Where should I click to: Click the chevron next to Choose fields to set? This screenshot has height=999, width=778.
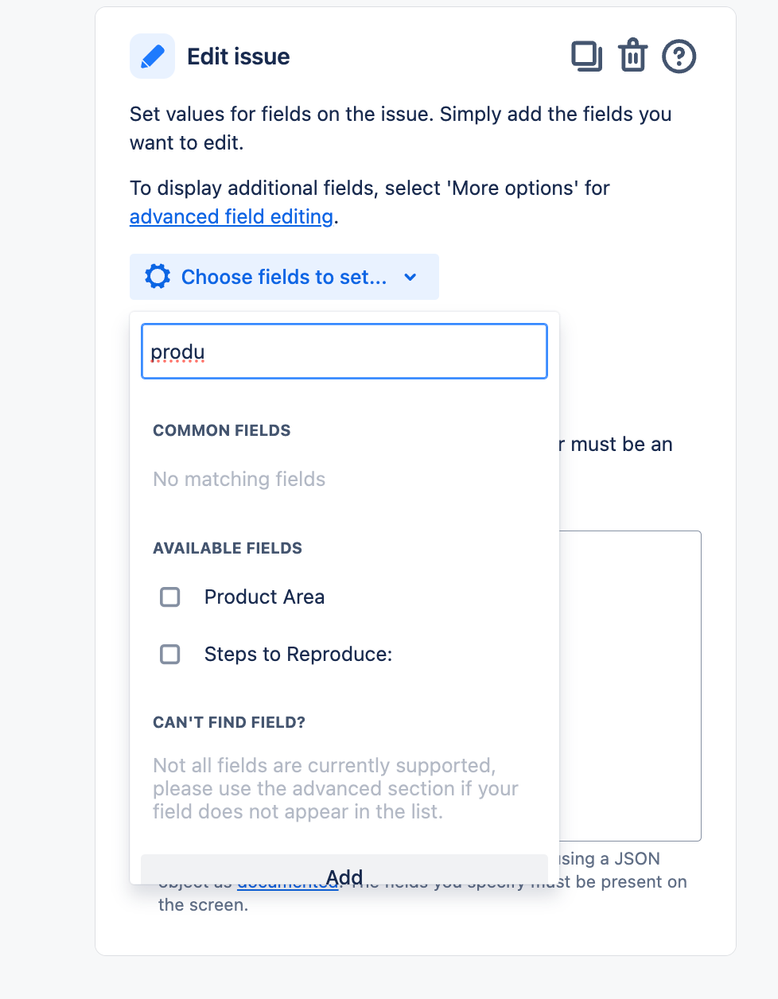pyautogui.click(x=410, y=277)
